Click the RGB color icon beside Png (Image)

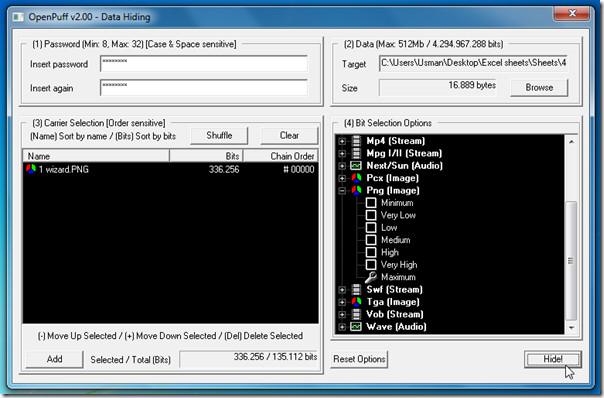(356, 190)
